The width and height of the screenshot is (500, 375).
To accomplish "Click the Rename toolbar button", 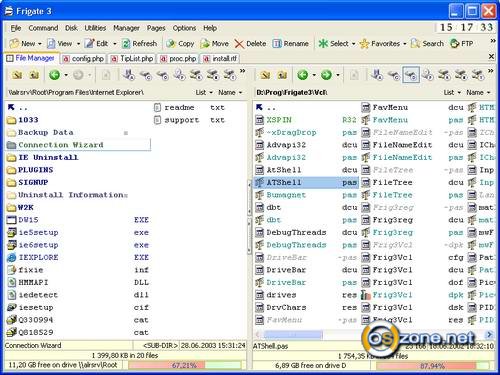I will pyautogui.click(x=290, y=44).
